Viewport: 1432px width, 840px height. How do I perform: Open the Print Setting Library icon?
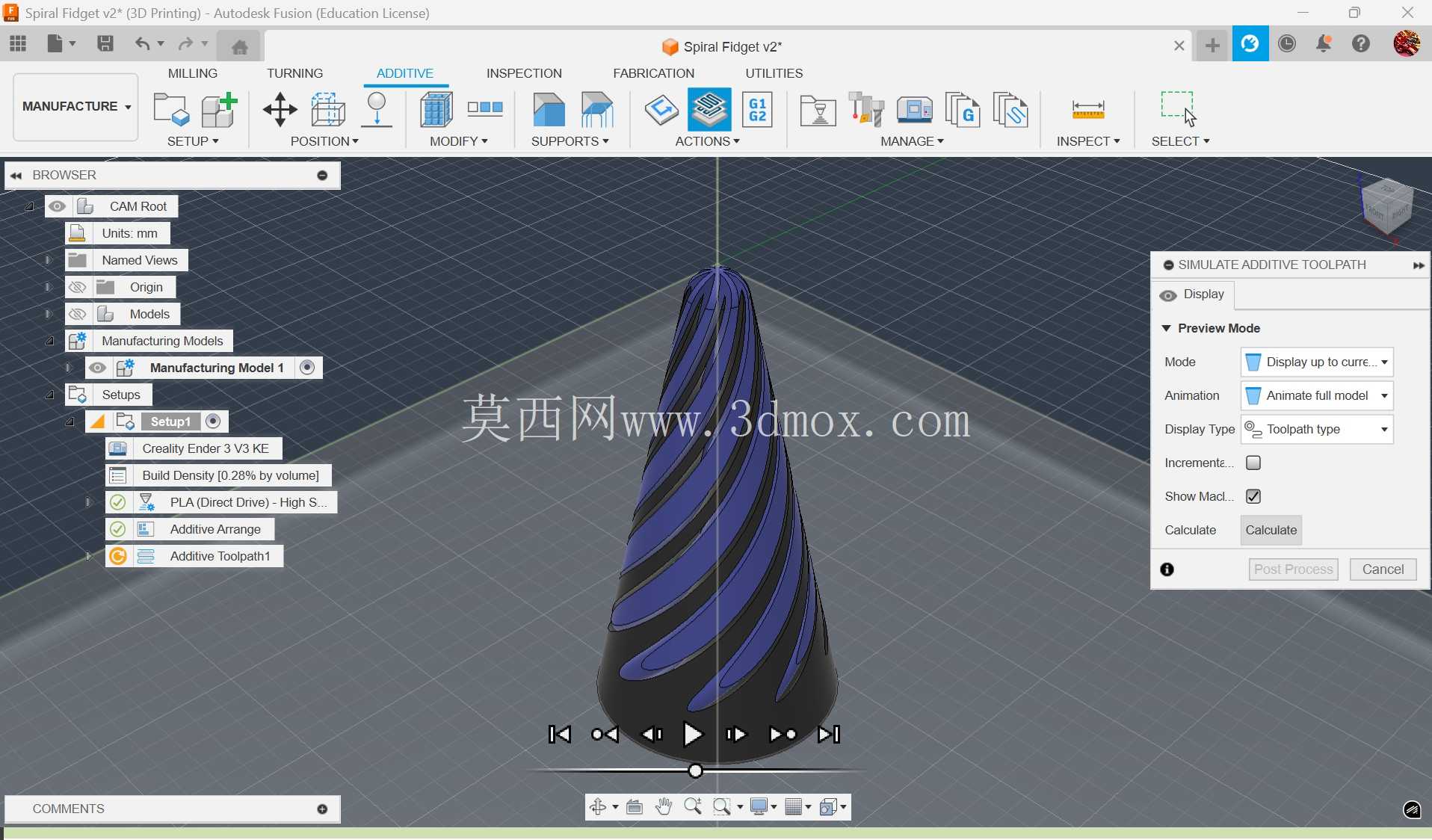coord(818,111)
